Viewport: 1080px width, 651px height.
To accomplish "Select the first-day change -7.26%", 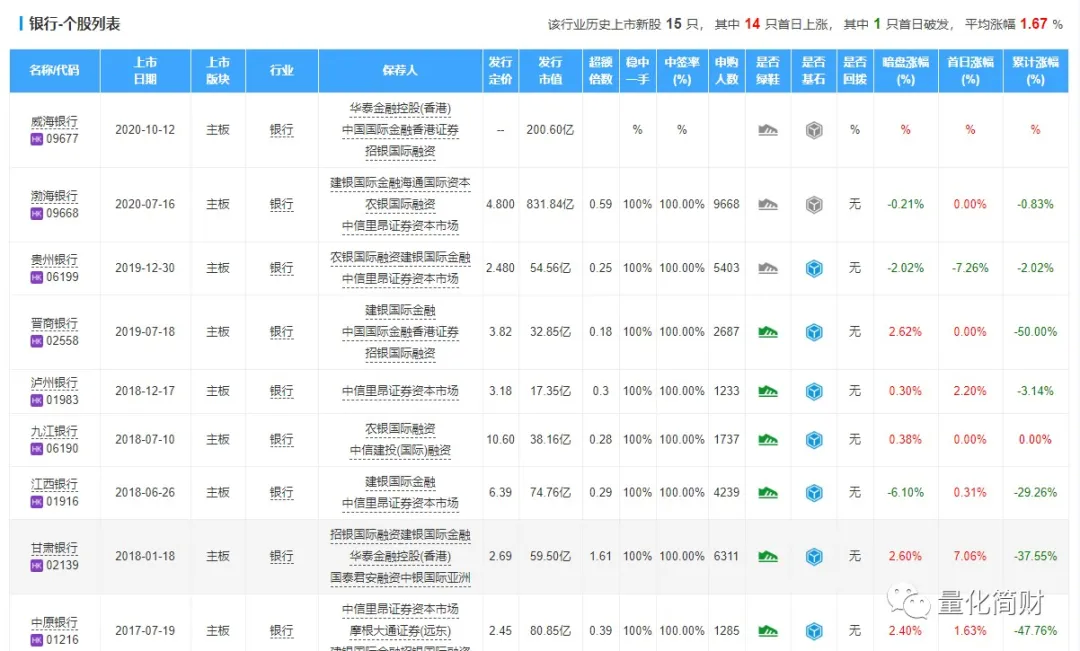I will point(970,268).
